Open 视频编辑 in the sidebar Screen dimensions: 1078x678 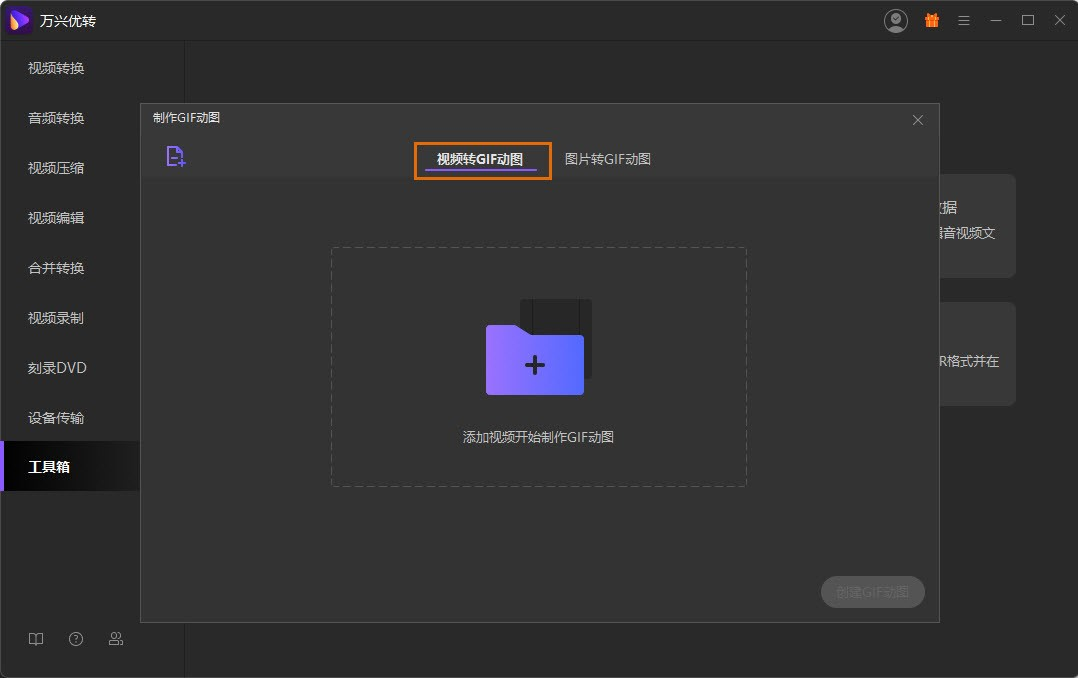coord(56,218)
